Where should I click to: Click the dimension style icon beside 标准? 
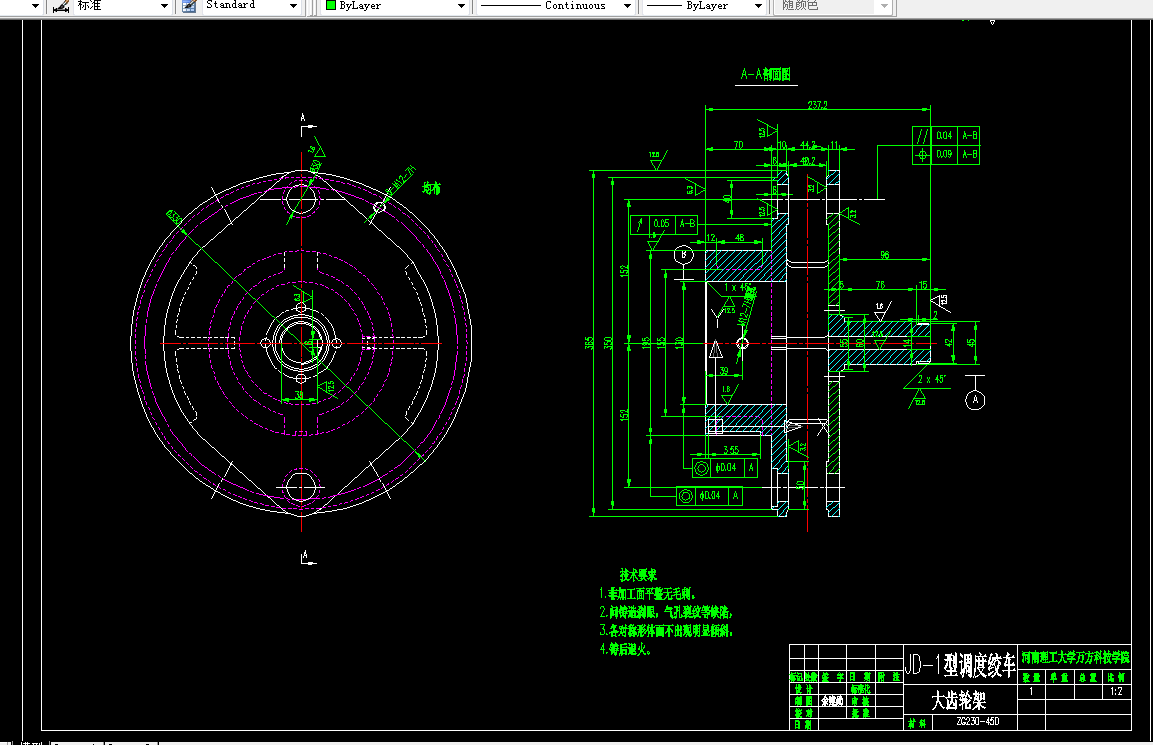60,6
